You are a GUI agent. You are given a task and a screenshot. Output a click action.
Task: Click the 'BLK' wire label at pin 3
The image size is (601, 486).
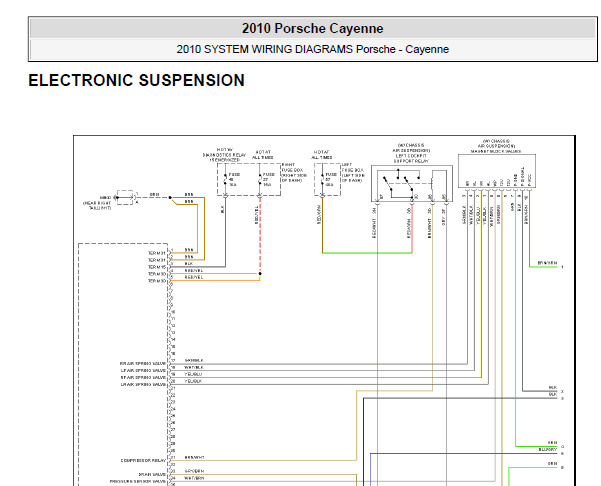[189, 264]
